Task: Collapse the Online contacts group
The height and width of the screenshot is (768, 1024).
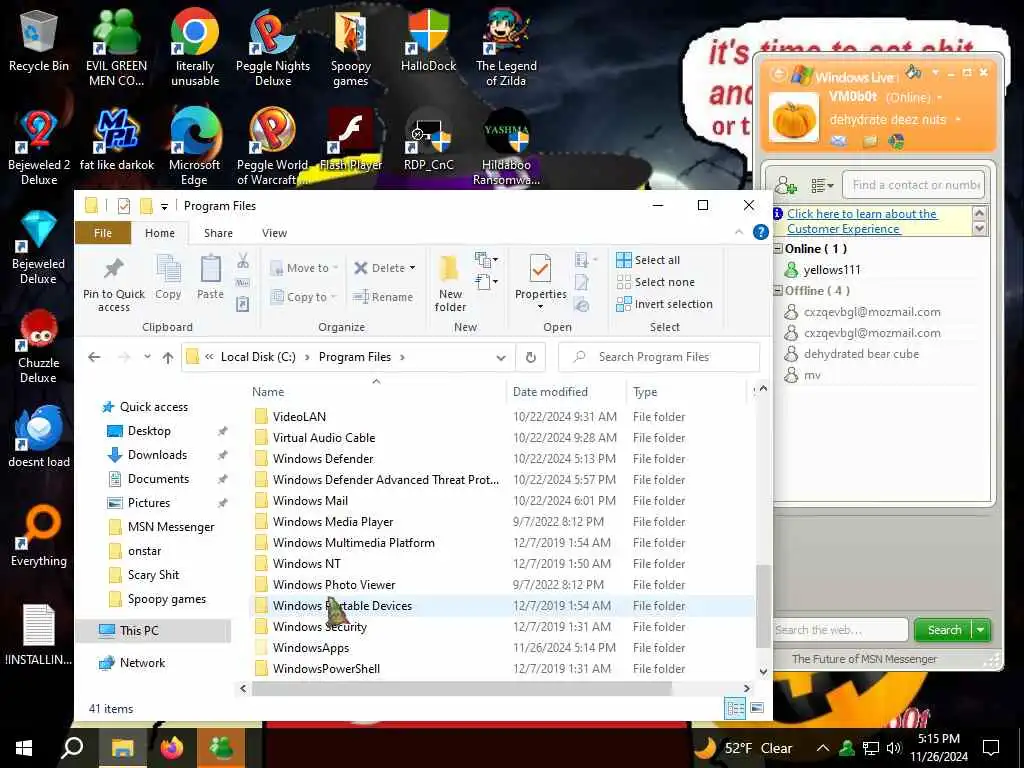Action: pyautogui.click(x=778, y=249)
